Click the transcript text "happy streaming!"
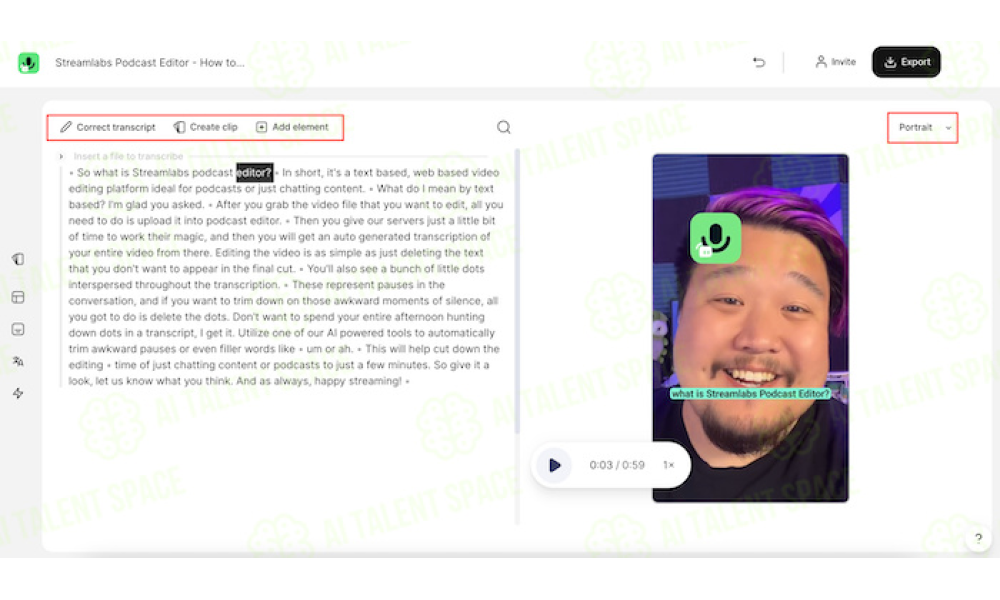This screenshot has width=1000, height=600. [359, 381]
